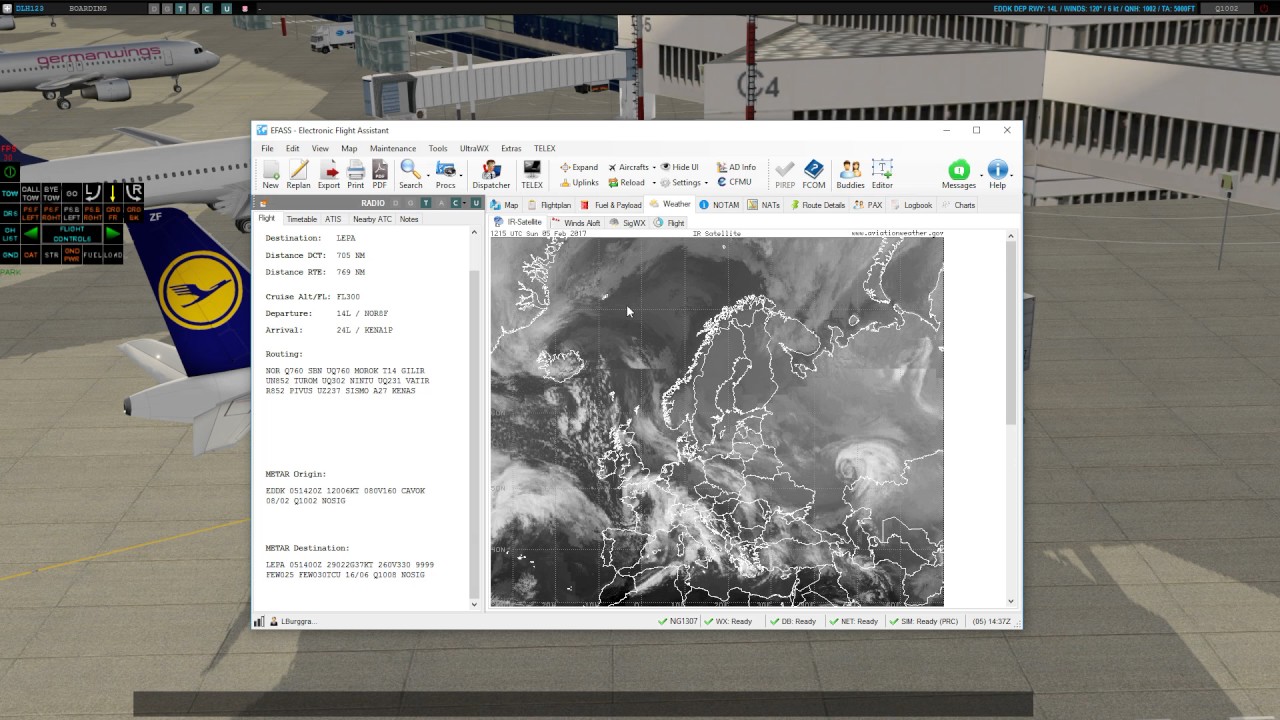Click the Uplinks toolbar button

point(579,183)
